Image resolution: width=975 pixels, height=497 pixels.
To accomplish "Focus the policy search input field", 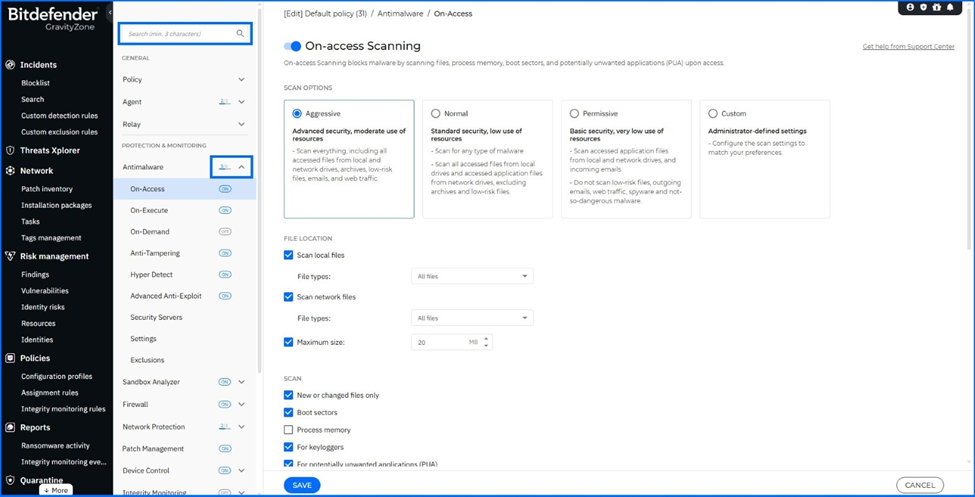I will pyautogui.click(x=185, y=34).
